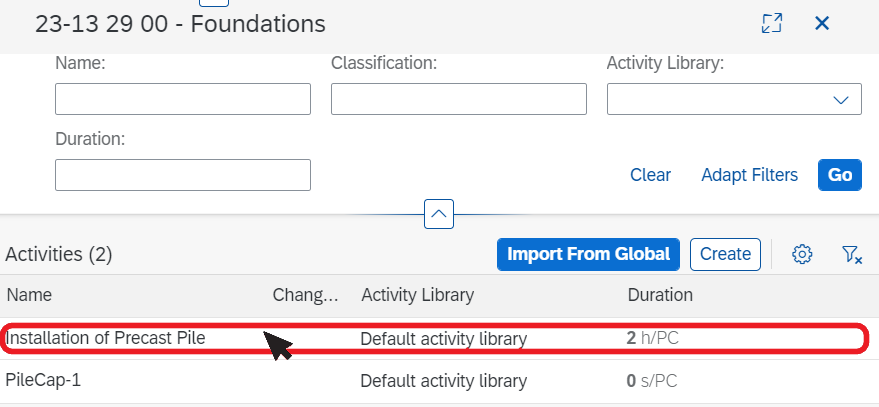Image resolution: width=879 pixels, height=407 pixels.
Task: Clear table filters using funnel icon
Action: (x=851, y=254)
